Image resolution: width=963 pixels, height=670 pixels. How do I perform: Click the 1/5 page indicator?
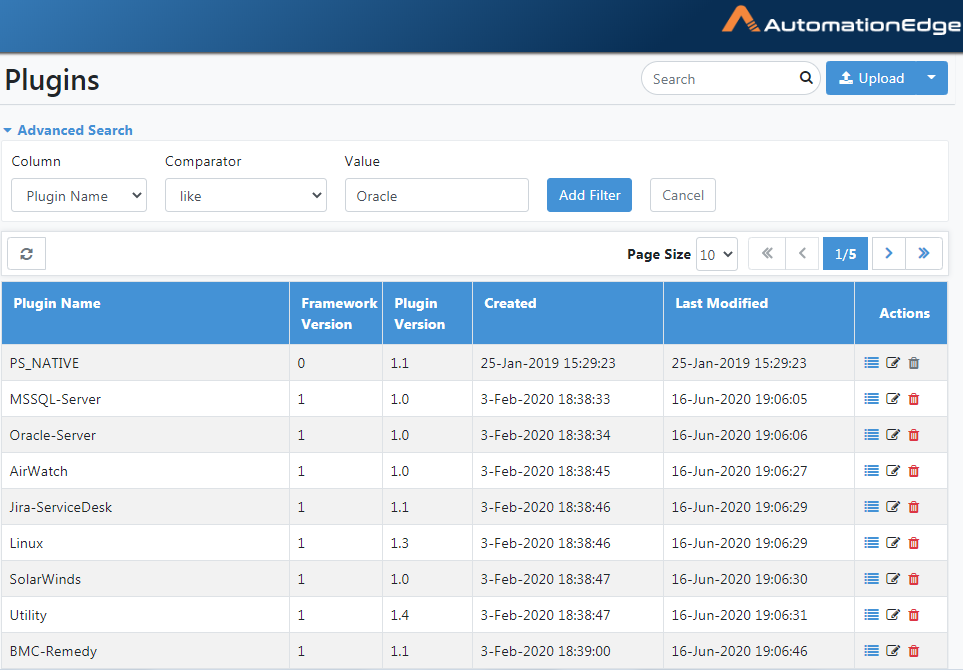pos(845,254)
